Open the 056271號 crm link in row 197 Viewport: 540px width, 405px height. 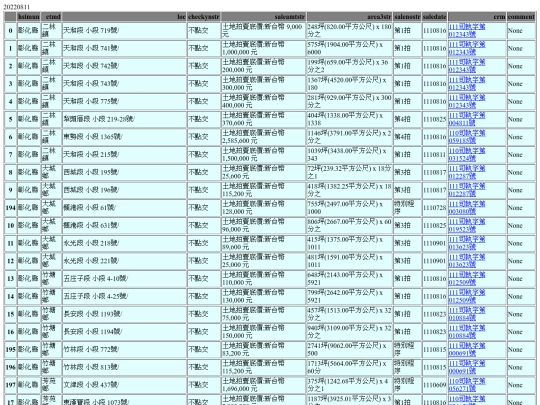tap(467, 385)
